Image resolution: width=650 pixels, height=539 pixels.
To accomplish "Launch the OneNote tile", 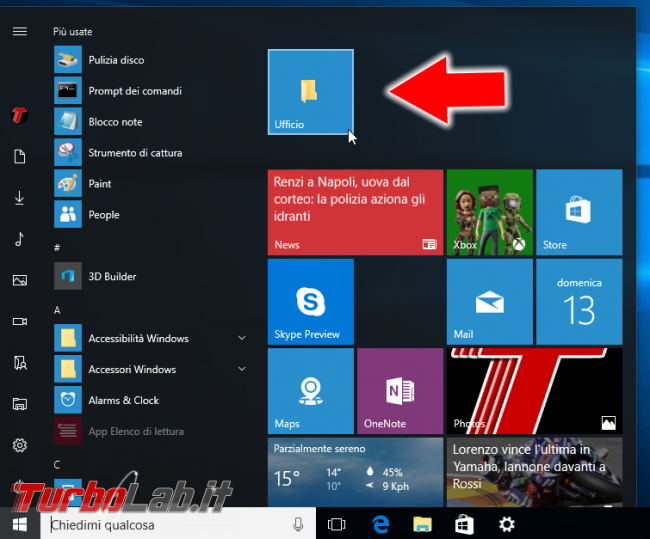I will click(x=400, y=391).
